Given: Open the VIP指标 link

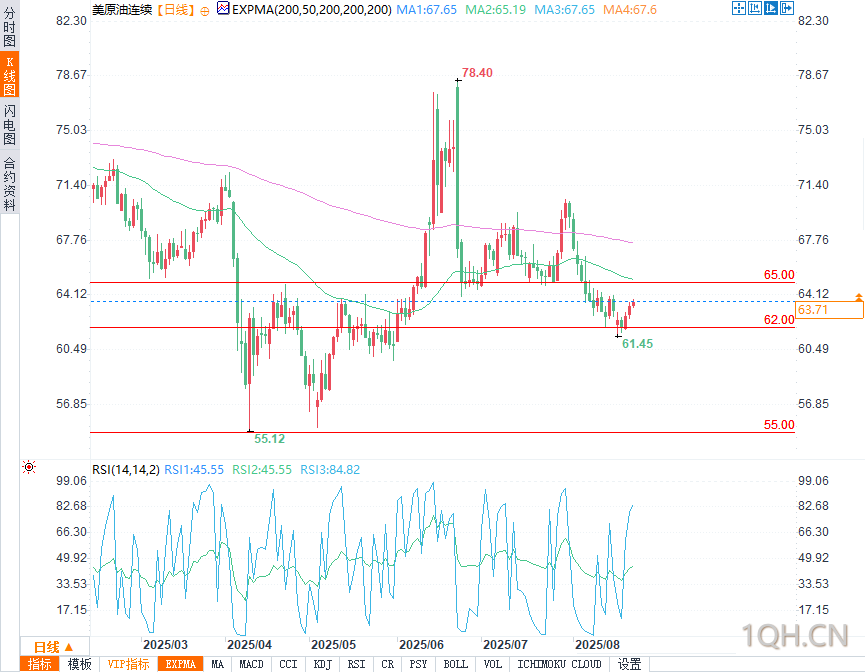Looking at the screenshot, I should coord(128,664).
